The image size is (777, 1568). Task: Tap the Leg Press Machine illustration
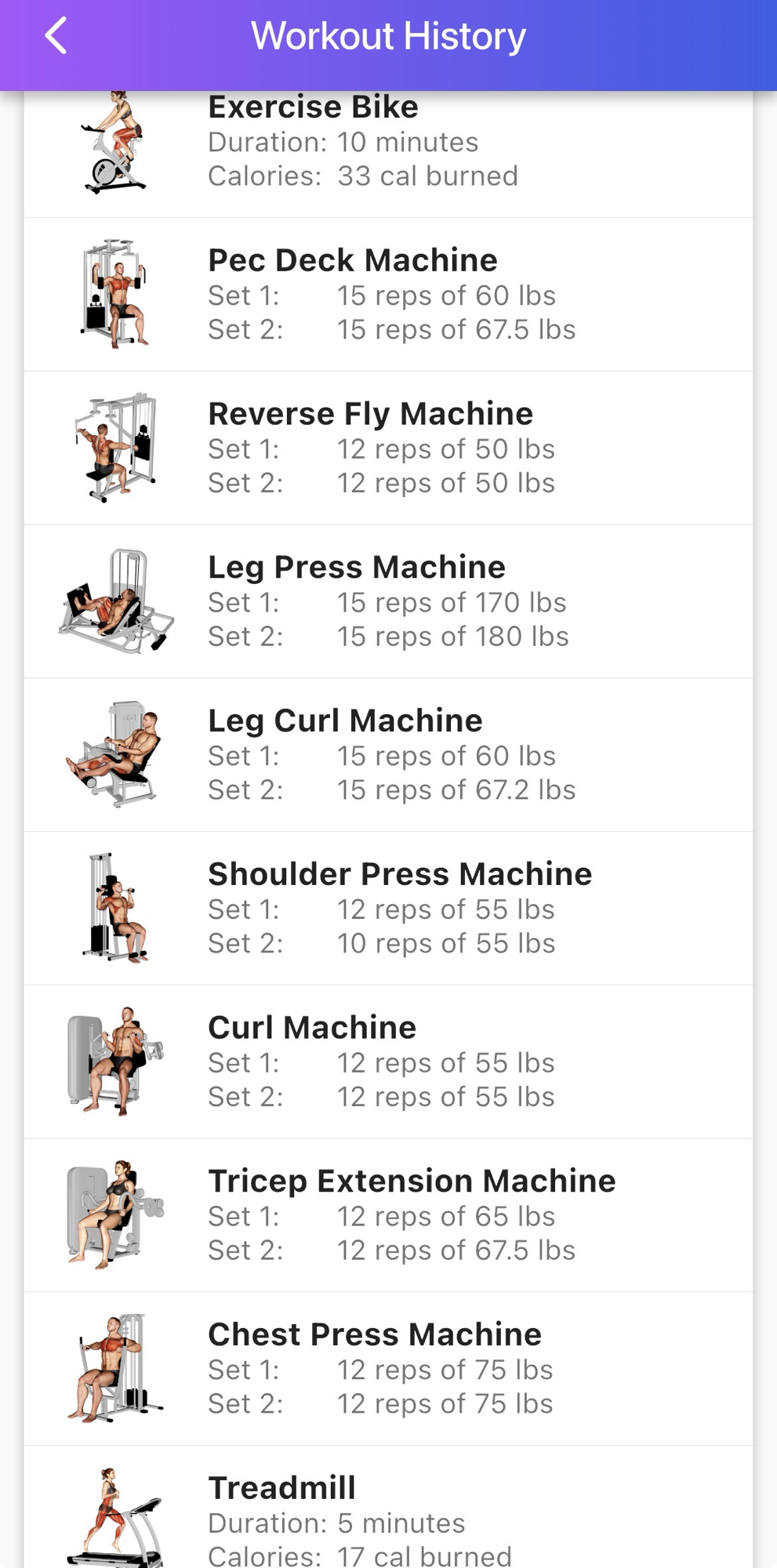point(115,601)
